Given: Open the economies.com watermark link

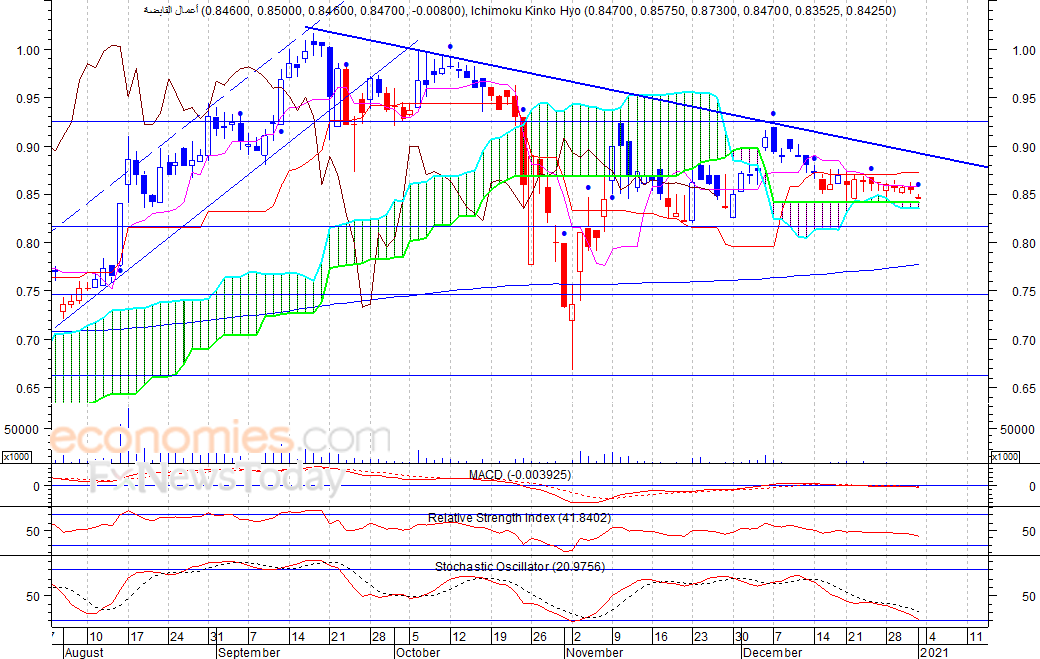Looking at the screenshot, I should [x=220, y=440].
